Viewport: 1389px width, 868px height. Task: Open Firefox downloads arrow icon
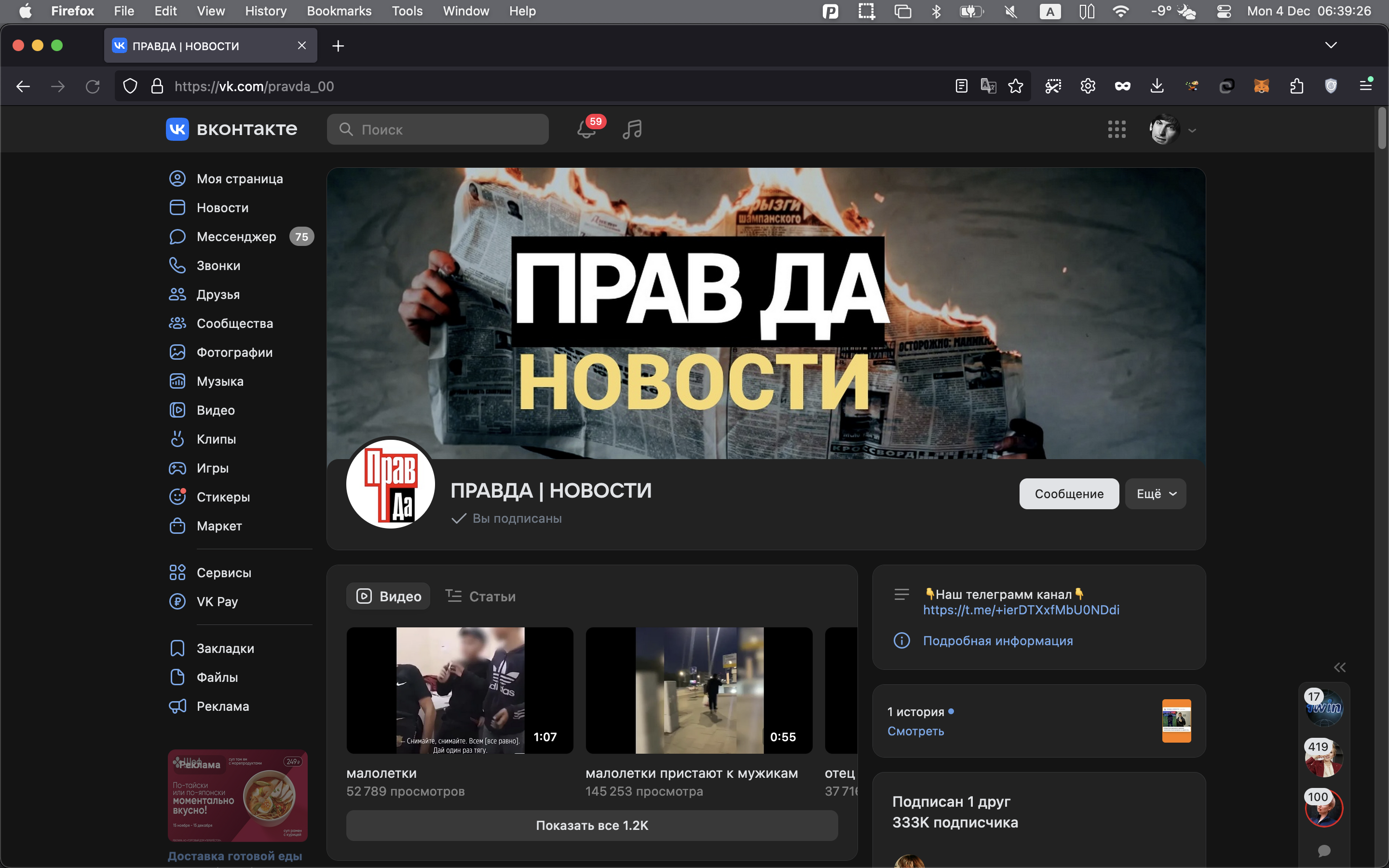tap(1157, 86)
